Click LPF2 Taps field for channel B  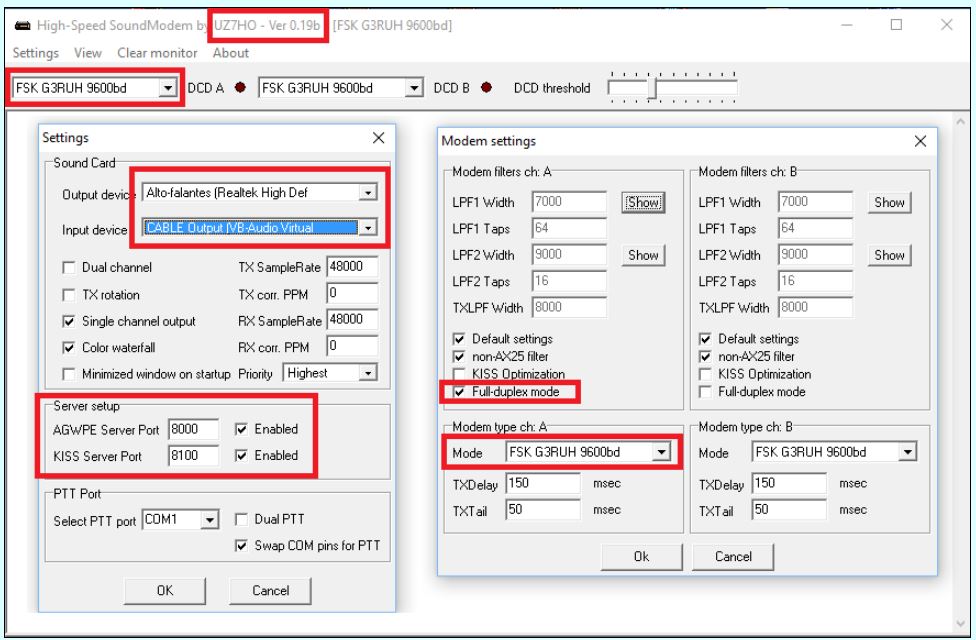point(815,281)
